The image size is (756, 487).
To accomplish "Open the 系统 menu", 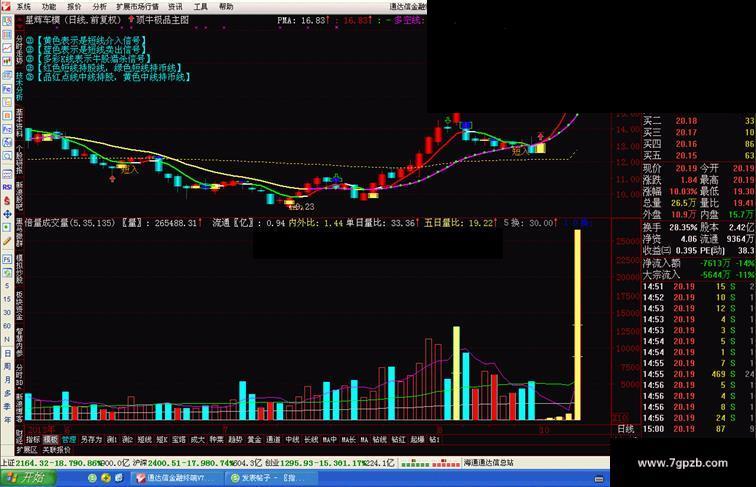I will [x=23, y=6].
